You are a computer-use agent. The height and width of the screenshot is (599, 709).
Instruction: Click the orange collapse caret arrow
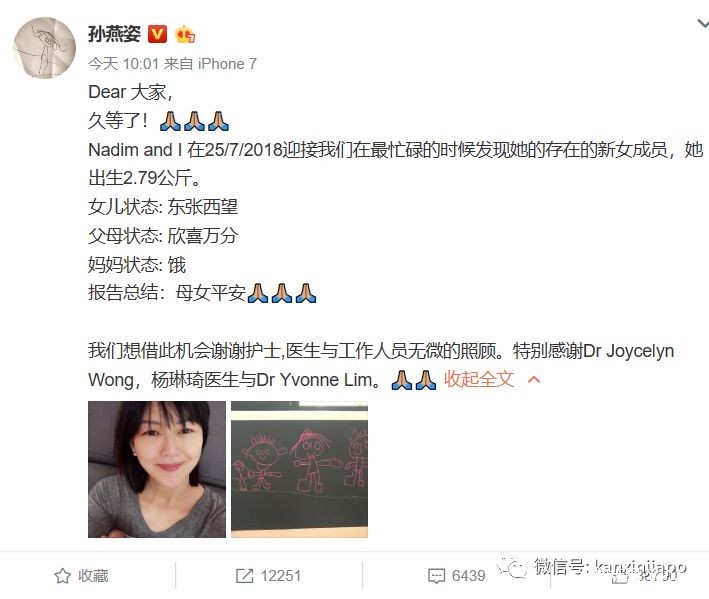pyautogui.click(x=534, y=379)
